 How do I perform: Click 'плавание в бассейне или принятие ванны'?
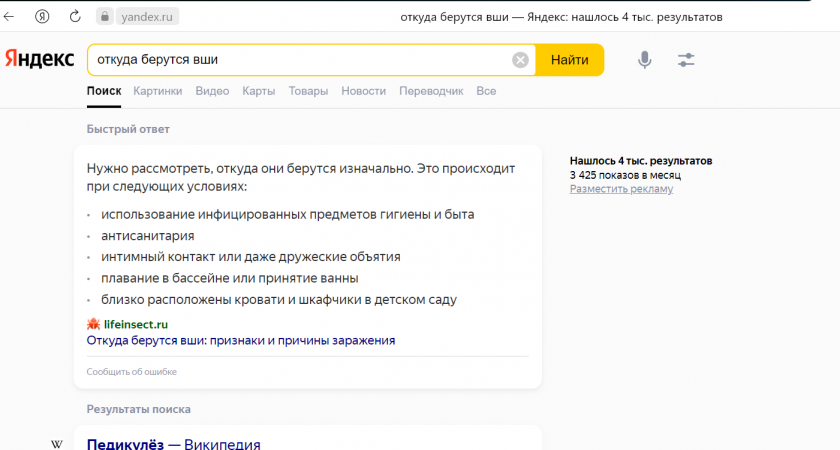tap(230, 278)
